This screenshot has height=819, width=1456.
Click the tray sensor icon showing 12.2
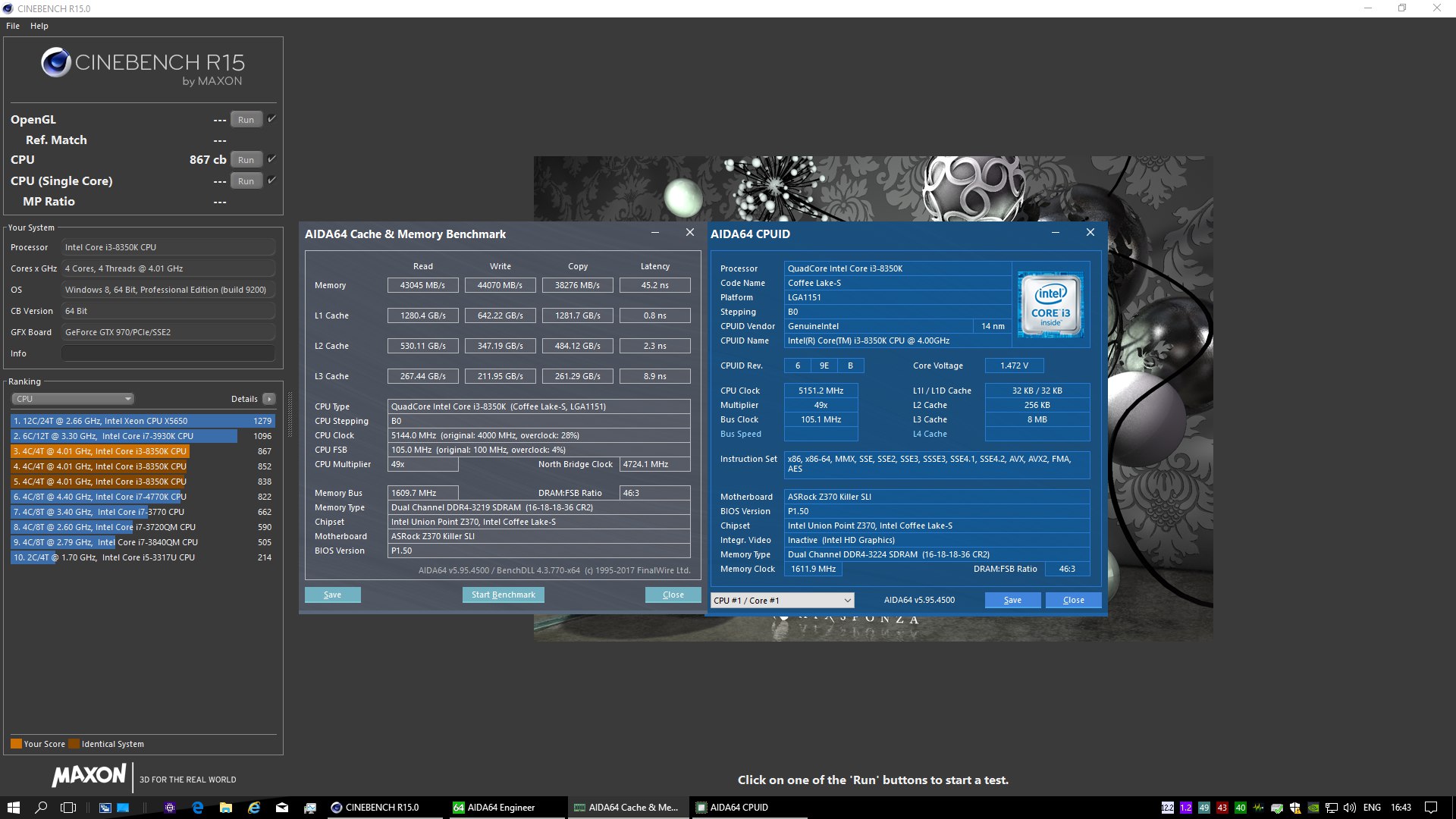[x=1167, y=808]
